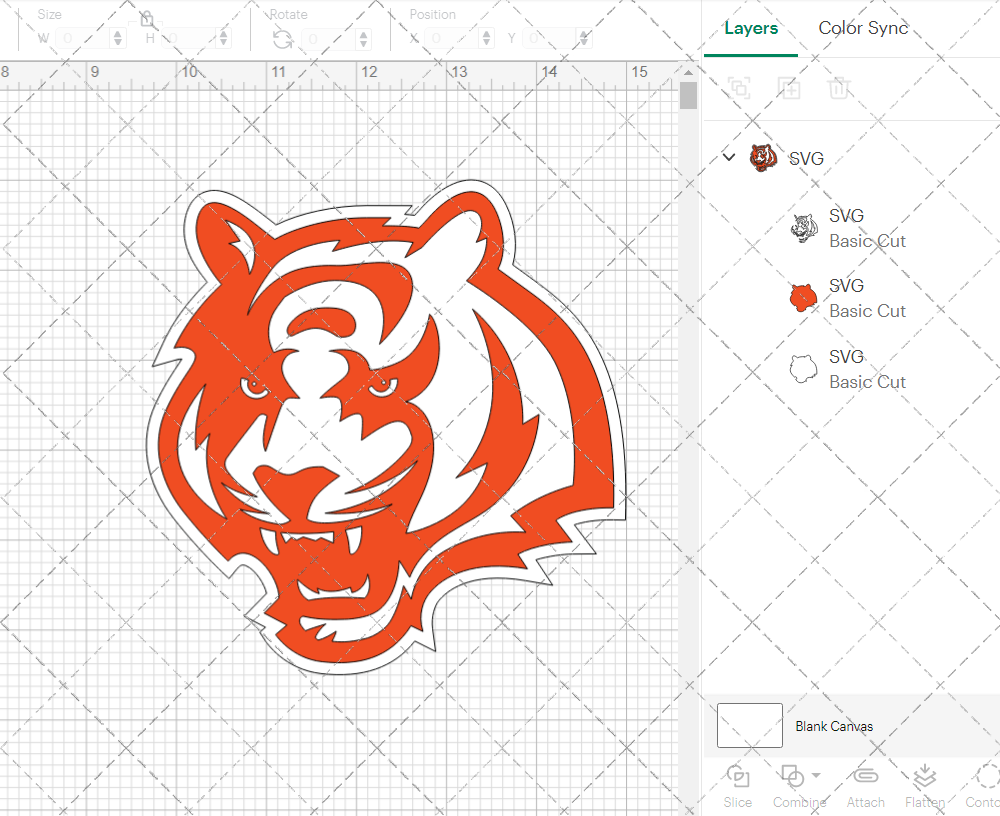This screenshot has height=816, width=1000.
Task: Open the Combine dropdown arrow
Action: coord(816,776)
